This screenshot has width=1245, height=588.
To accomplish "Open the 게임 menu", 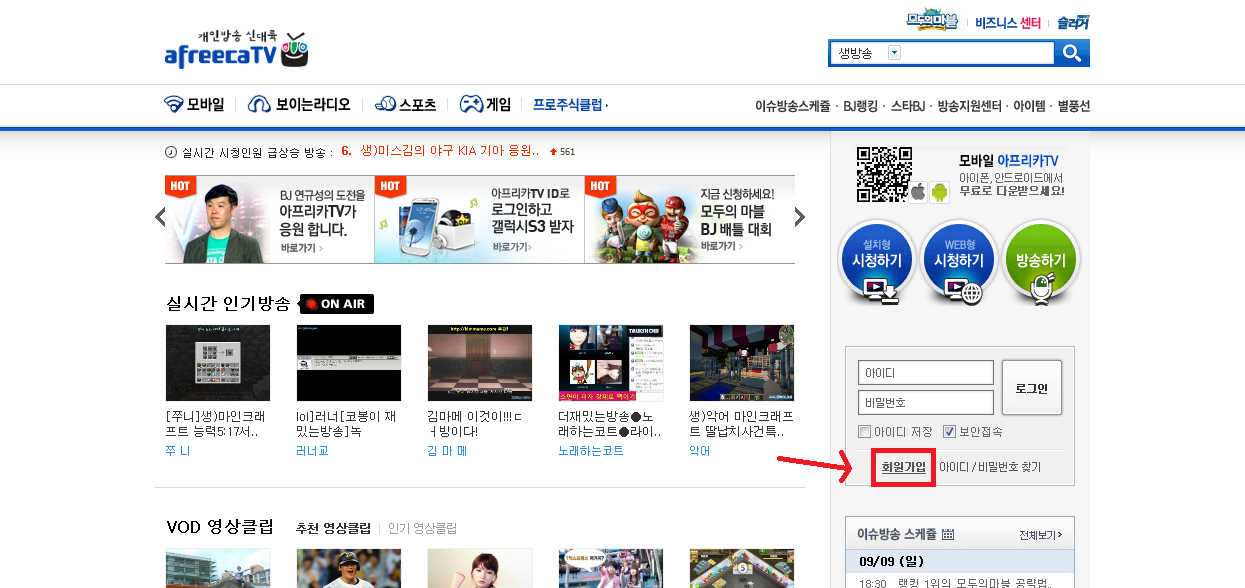I will (x=485, y=104).
